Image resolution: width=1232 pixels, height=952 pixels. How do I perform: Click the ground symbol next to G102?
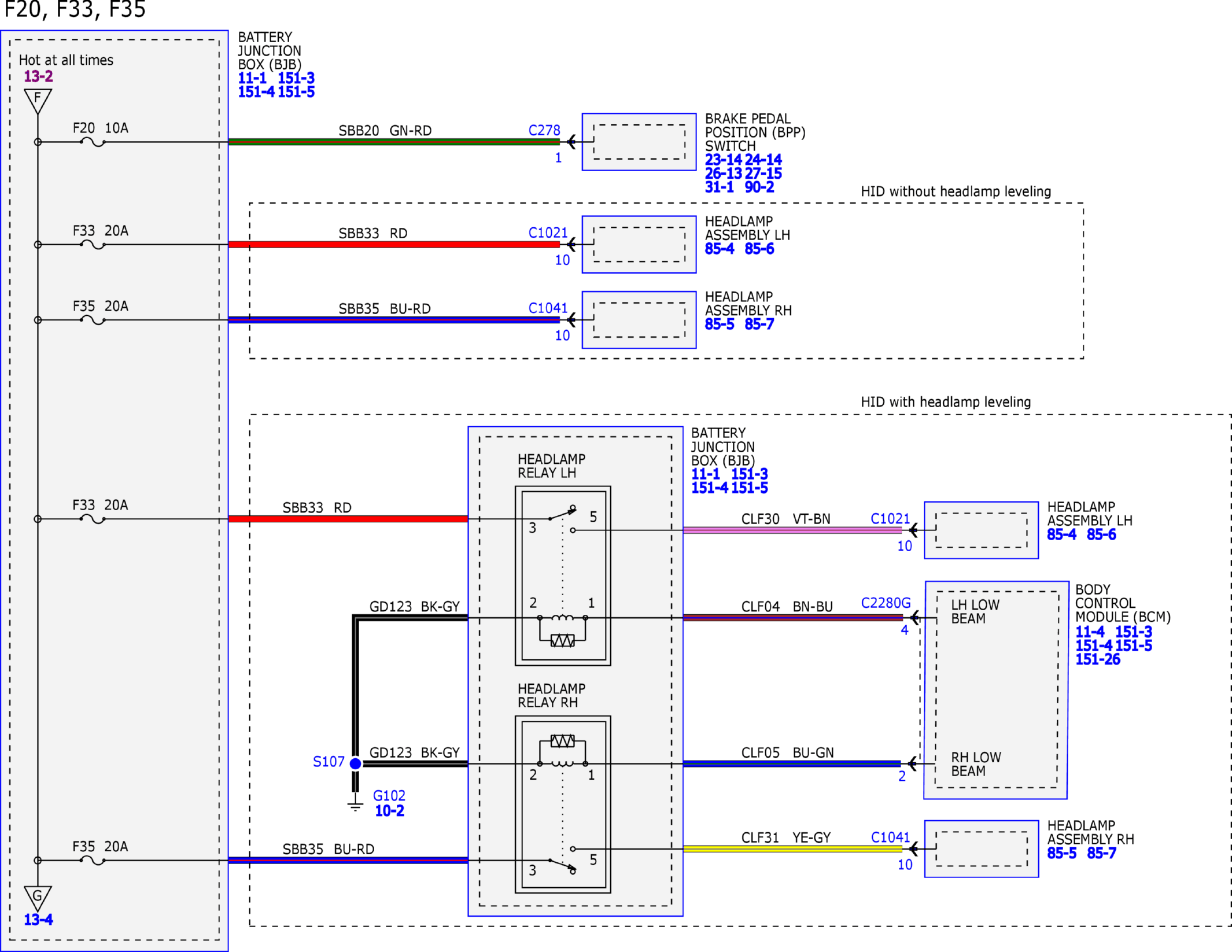[355, 803]
